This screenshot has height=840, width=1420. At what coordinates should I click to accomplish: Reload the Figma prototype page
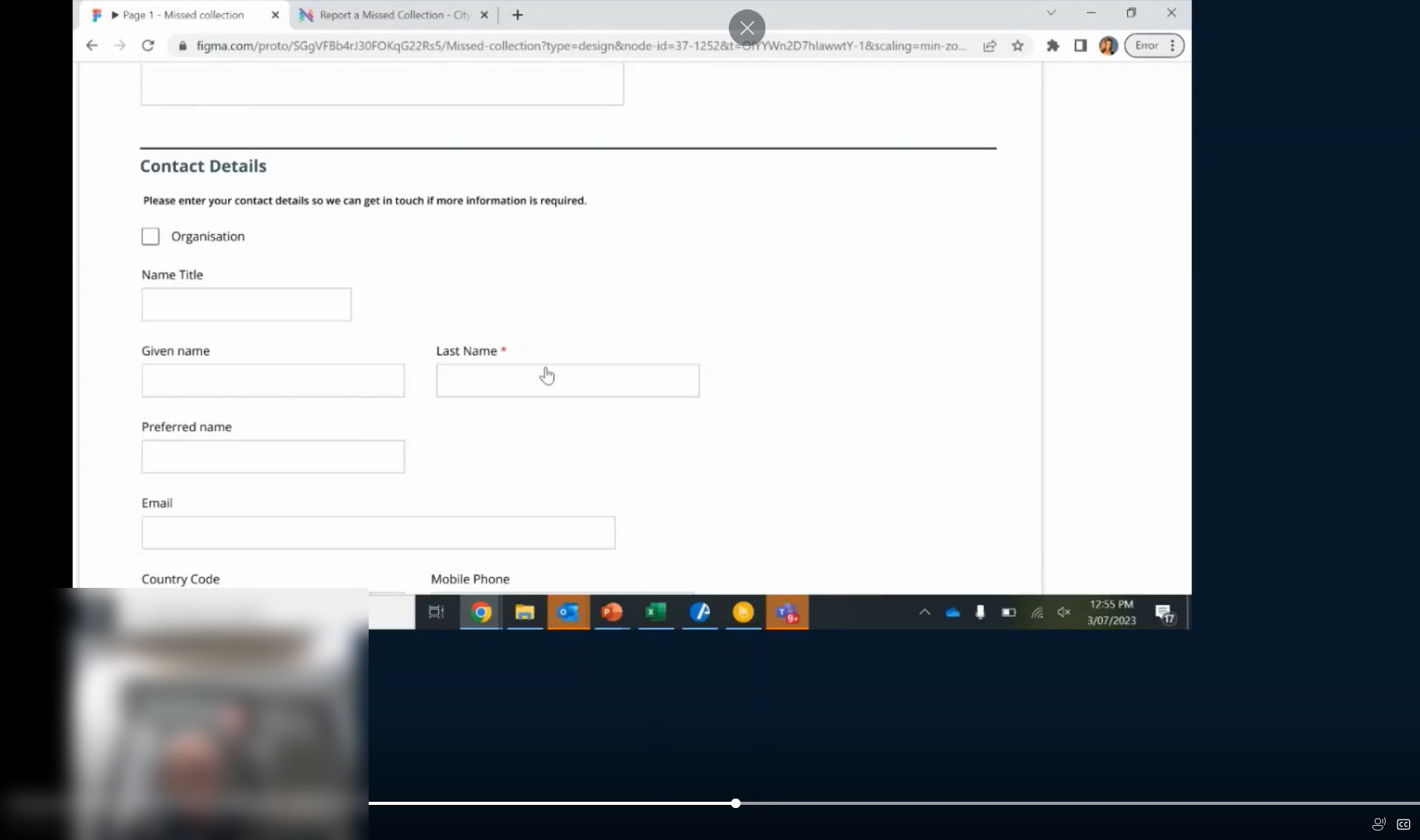tap(148, 46)
